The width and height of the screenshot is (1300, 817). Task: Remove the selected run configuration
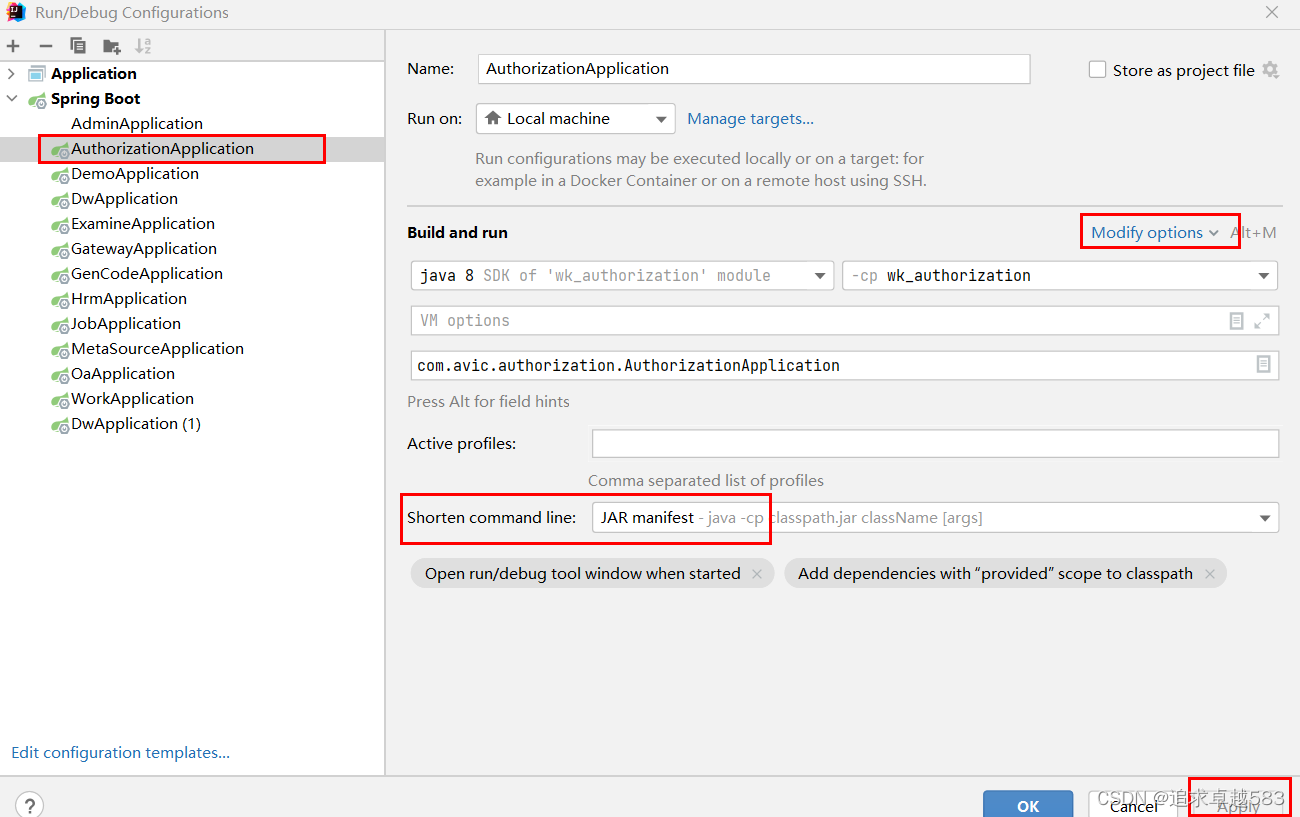45,45
